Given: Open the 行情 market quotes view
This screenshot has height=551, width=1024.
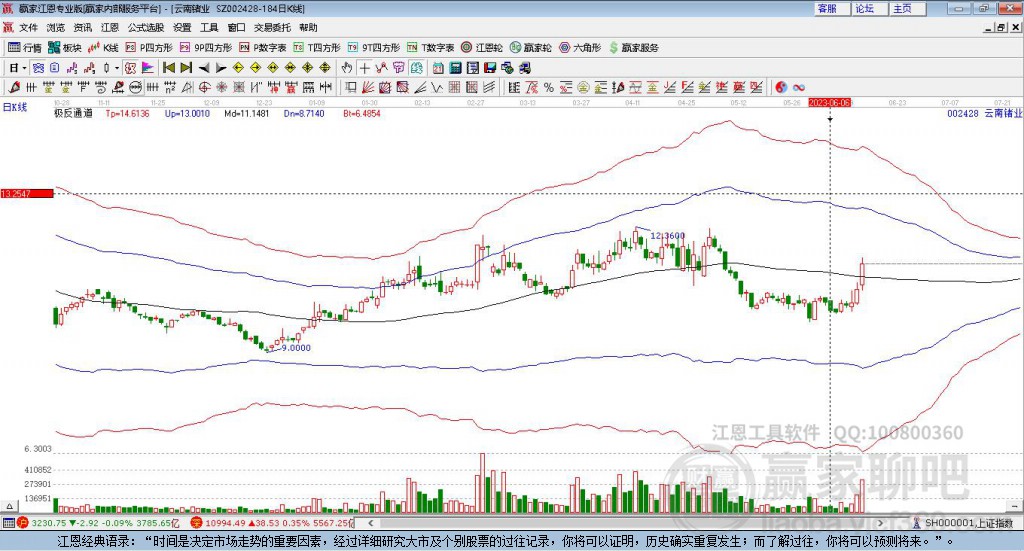Looking at the screenshot, I should 24,48.
